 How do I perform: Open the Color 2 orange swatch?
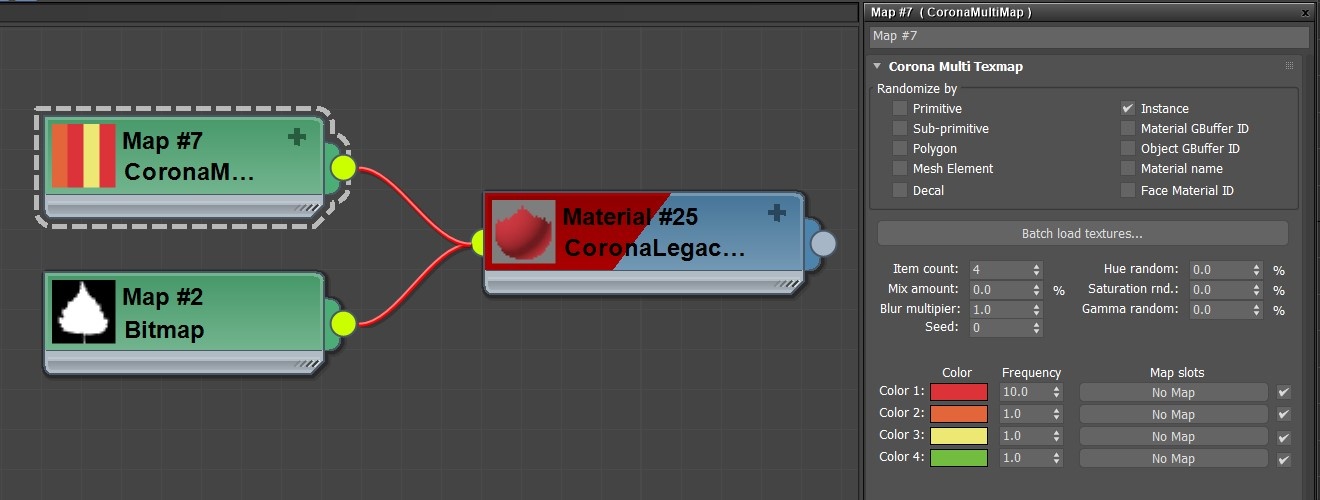[x=959, y=414]
